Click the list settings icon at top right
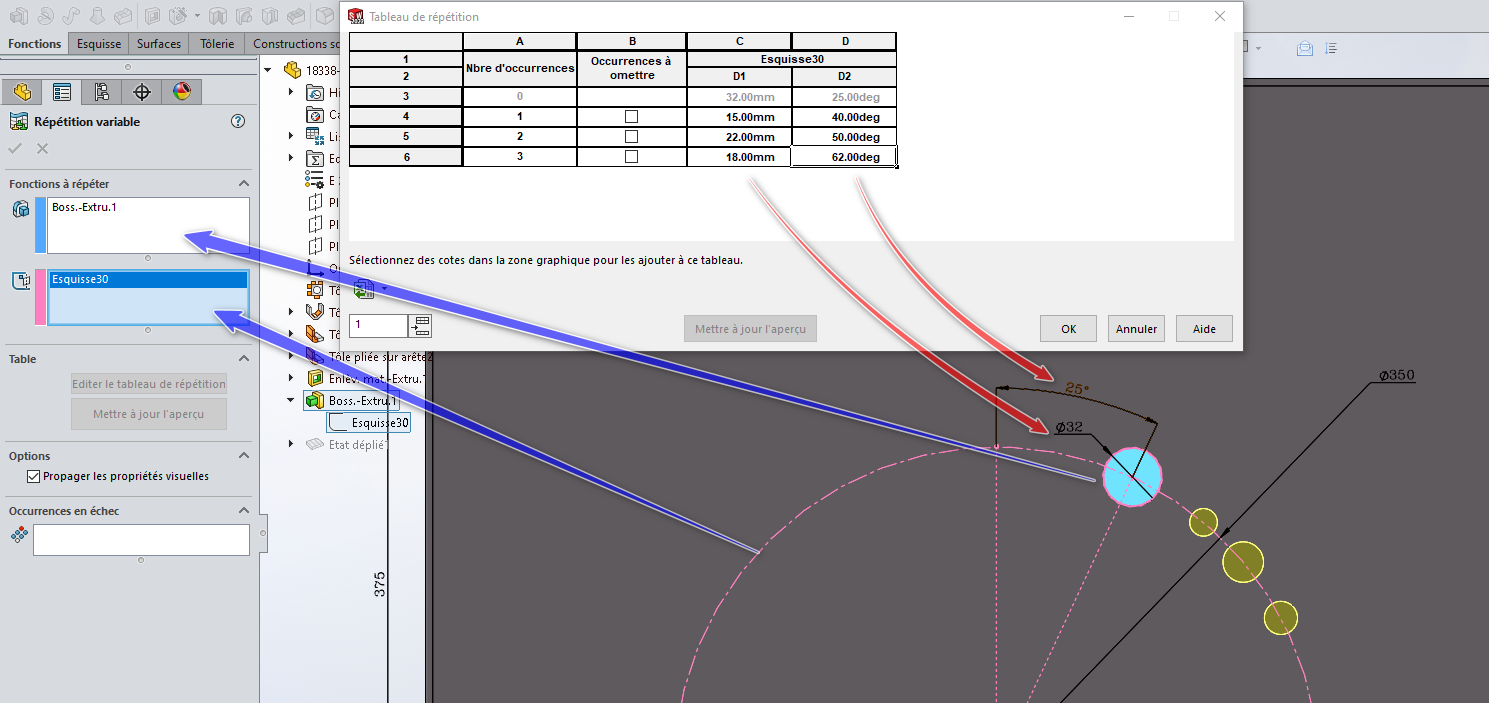Viewport: 1489px width, 703px height. point(1331,48)
